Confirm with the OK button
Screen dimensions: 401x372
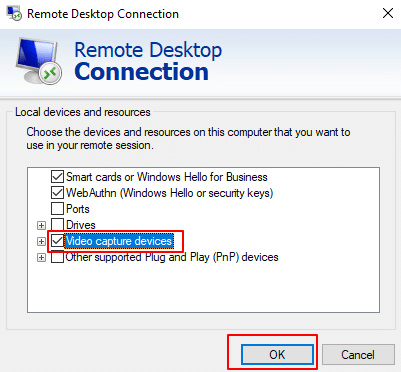[x=277, y=355]
